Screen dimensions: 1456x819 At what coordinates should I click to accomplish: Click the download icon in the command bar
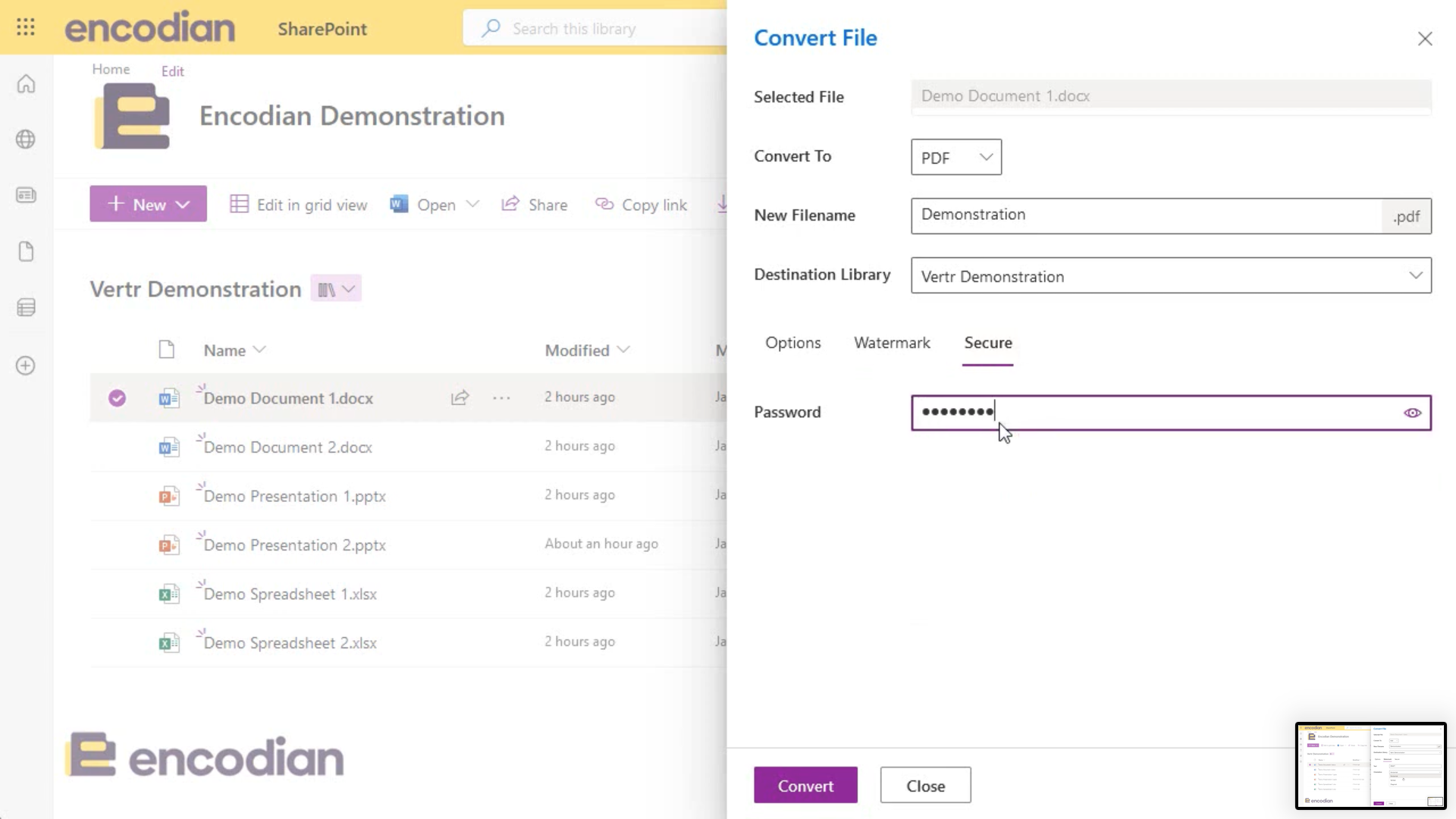pyautogui.click(x=722, y=204)
